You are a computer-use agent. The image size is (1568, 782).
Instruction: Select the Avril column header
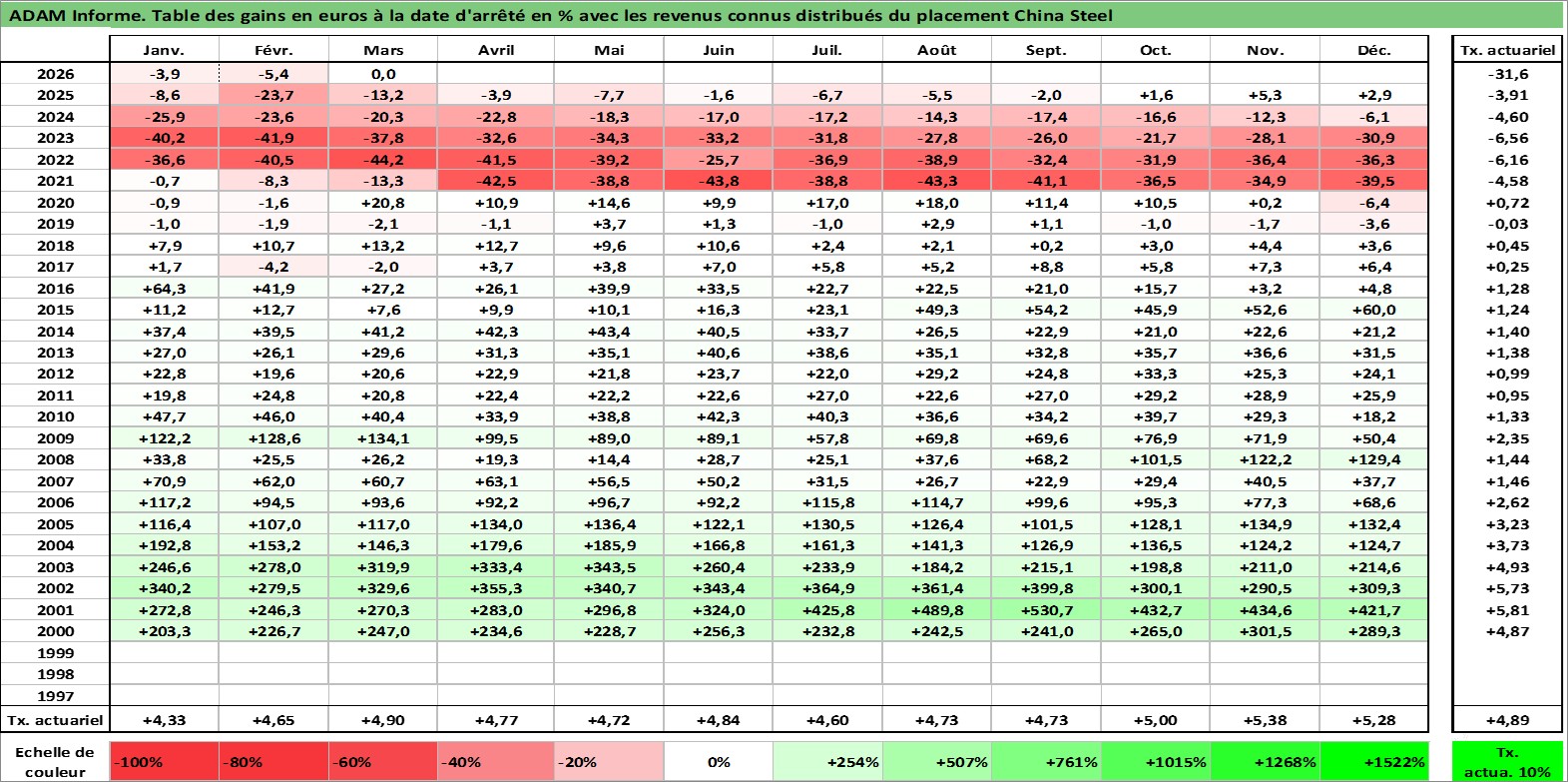[x=496, y=50]
